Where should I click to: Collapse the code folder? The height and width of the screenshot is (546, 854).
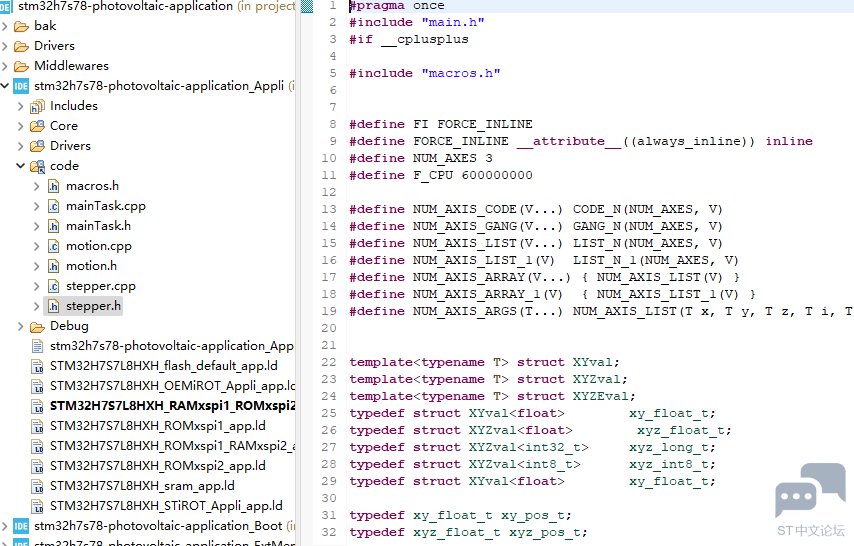coord(21,166)
